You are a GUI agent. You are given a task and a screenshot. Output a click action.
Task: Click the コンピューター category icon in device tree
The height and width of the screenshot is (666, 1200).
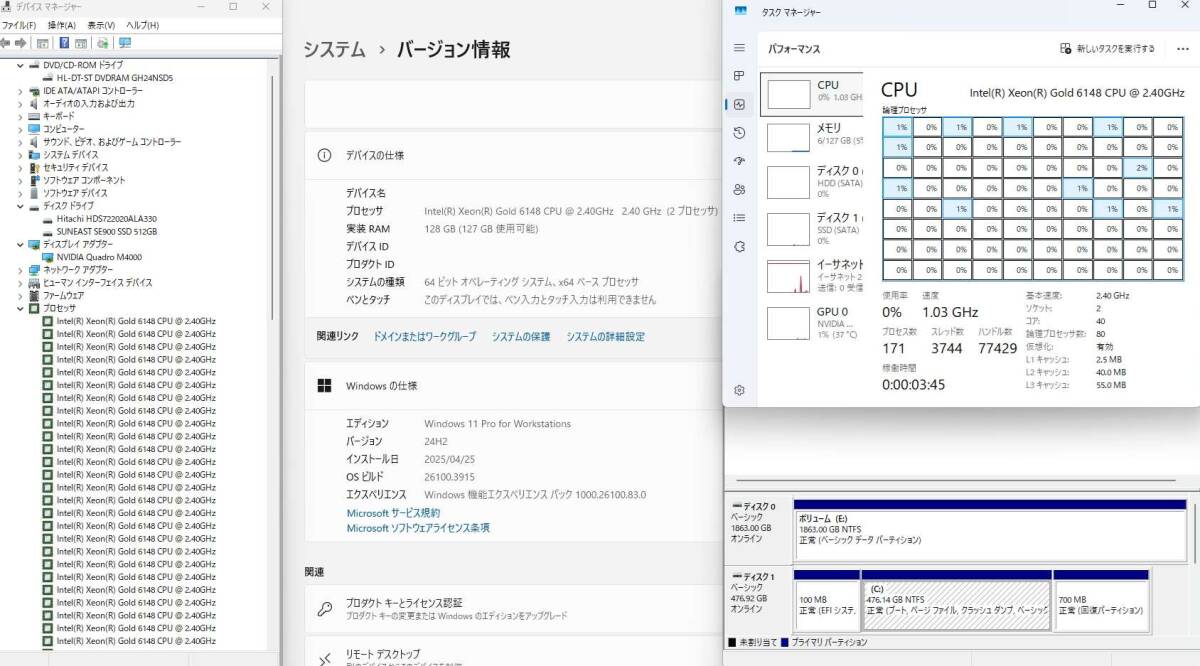35,129
